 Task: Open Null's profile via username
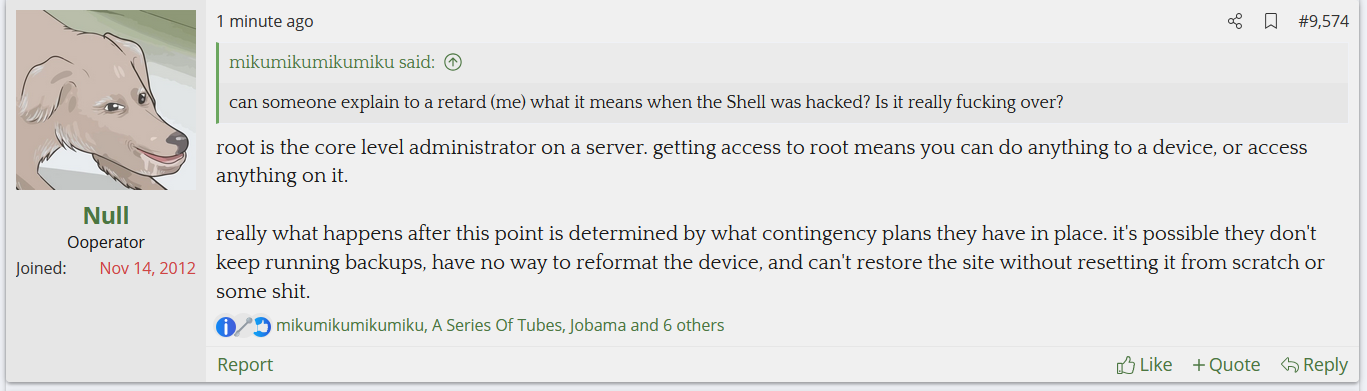[106, 215]
